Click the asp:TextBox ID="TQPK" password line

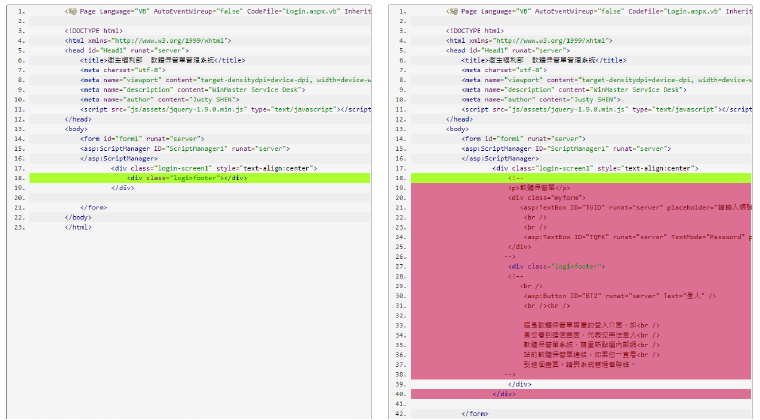tap(638, 237)
